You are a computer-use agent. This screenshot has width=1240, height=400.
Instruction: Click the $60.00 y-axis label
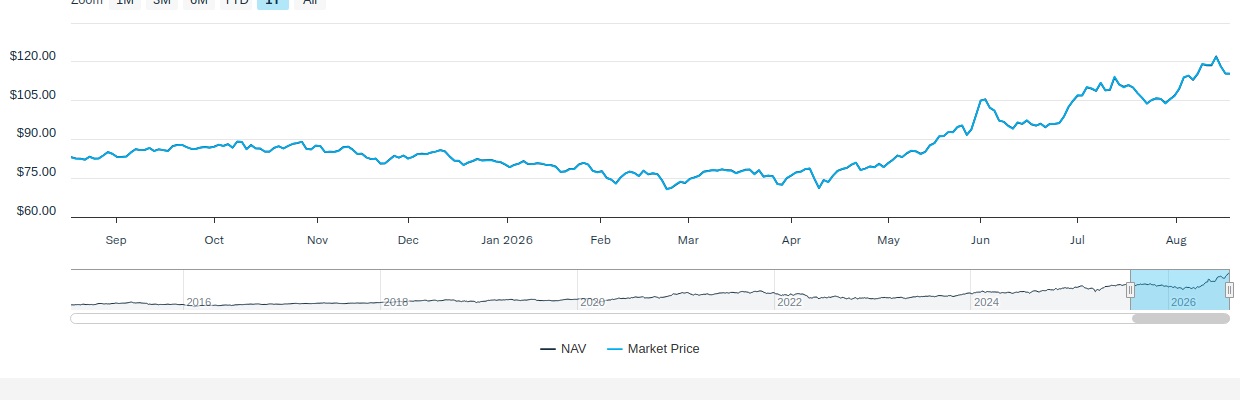pos(36,212)
